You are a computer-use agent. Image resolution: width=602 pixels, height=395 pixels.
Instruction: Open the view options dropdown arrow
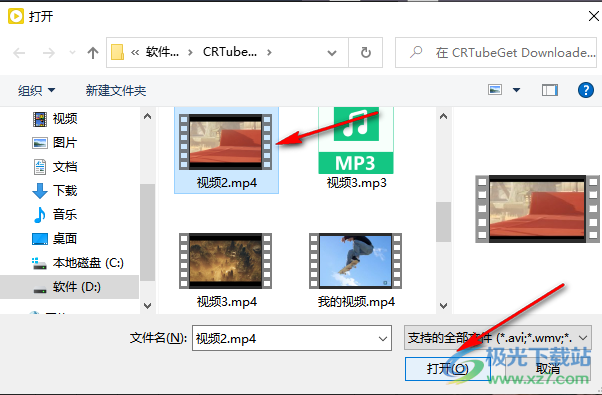tap(516, 90)
